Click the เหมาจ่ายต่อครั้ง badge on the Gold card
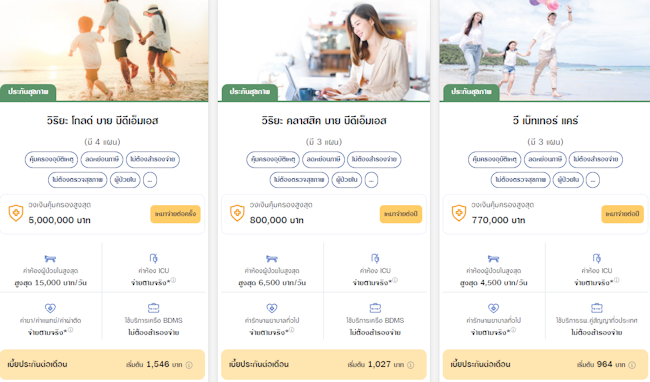Image resolution: width=650 pixels, height=382 pixels. tap(175, 214)
